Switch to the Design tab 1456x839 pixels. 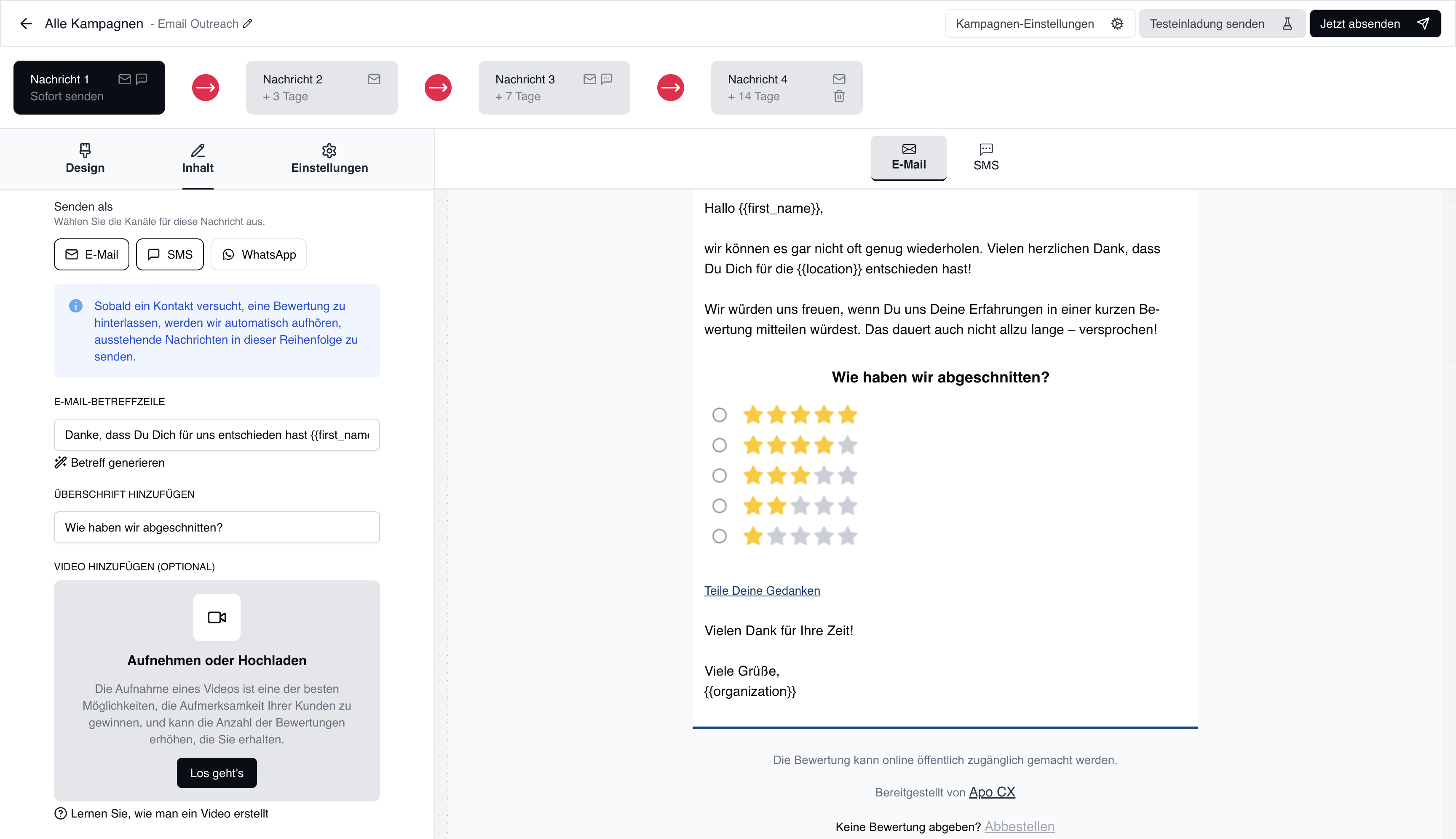pyautogui.click(x=85, y=158)
